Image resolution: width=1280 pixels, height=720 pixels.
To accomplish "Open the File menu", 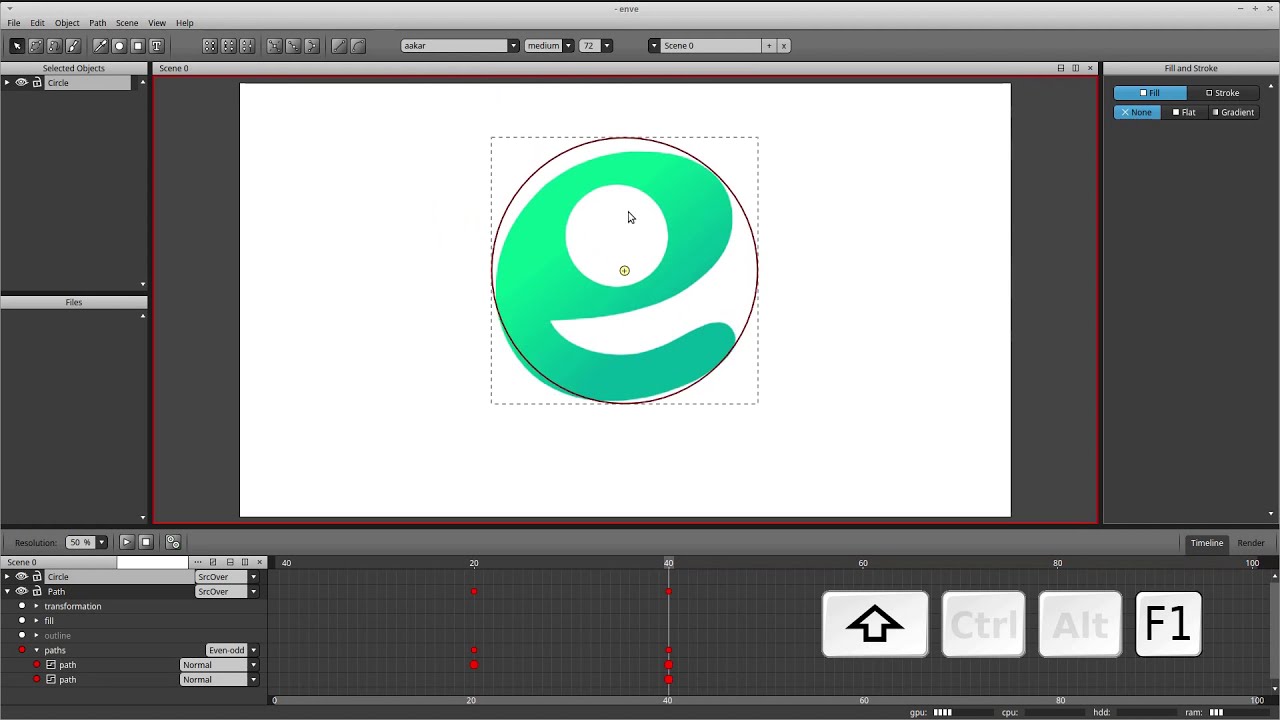I will click(x=14, y=23).
